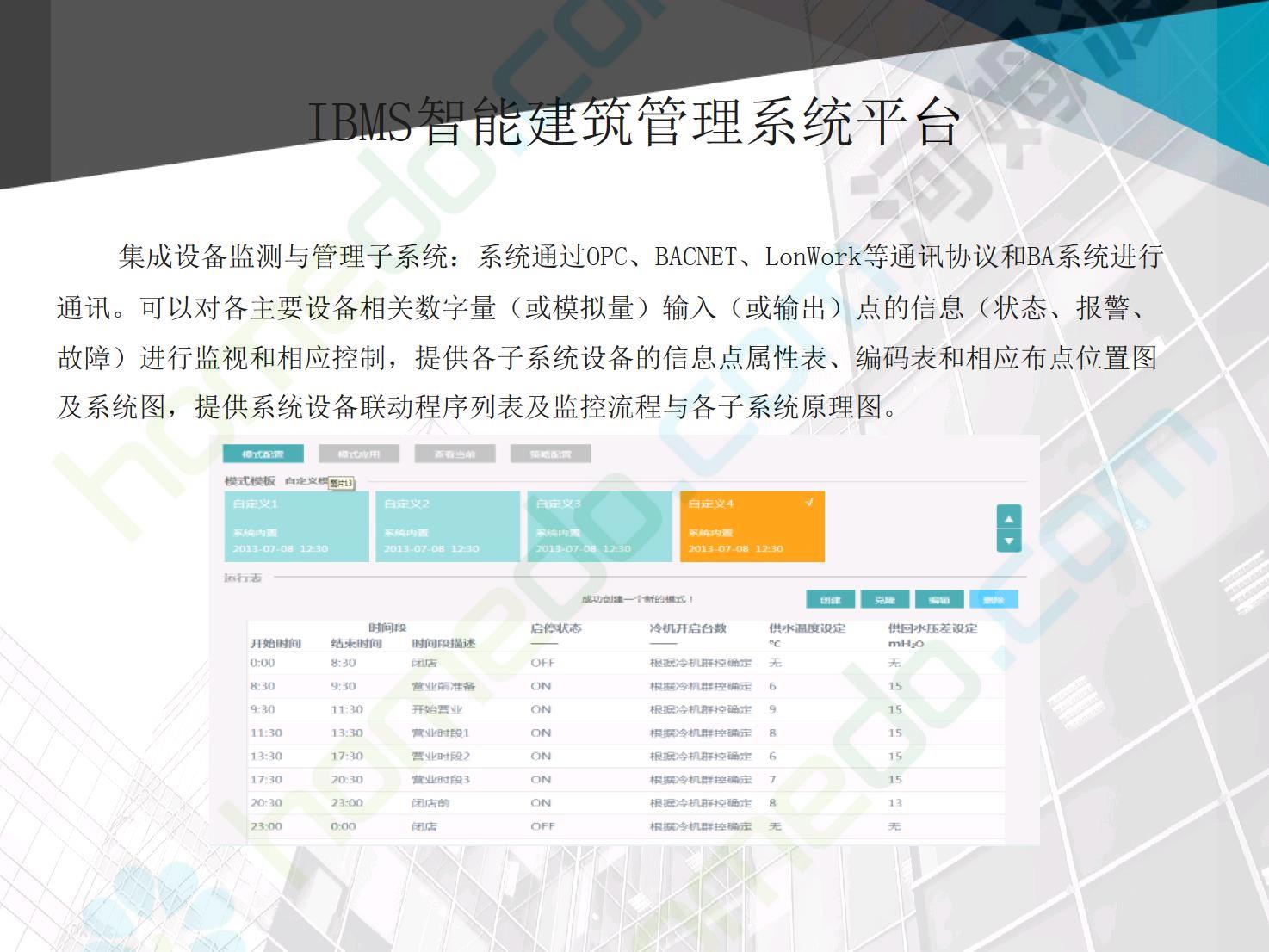Screen dimensions: 1269x952
Task: Click start time 13:30 cell
Action: click(x=266, y=756)
